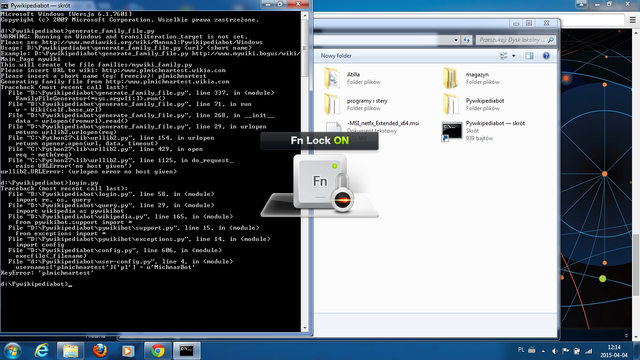Launch Firefox from the taskbar
The image size is (640, 360).
(x=100, y=351)
